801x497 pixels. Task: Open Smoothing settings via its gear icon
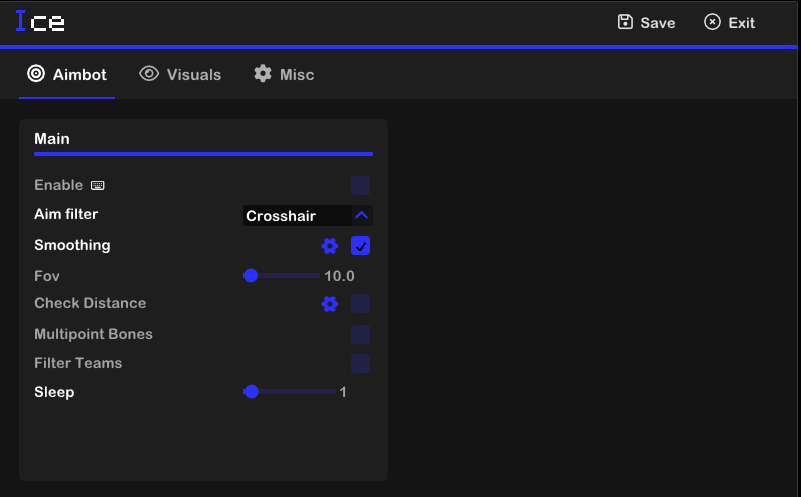point(330,246)
